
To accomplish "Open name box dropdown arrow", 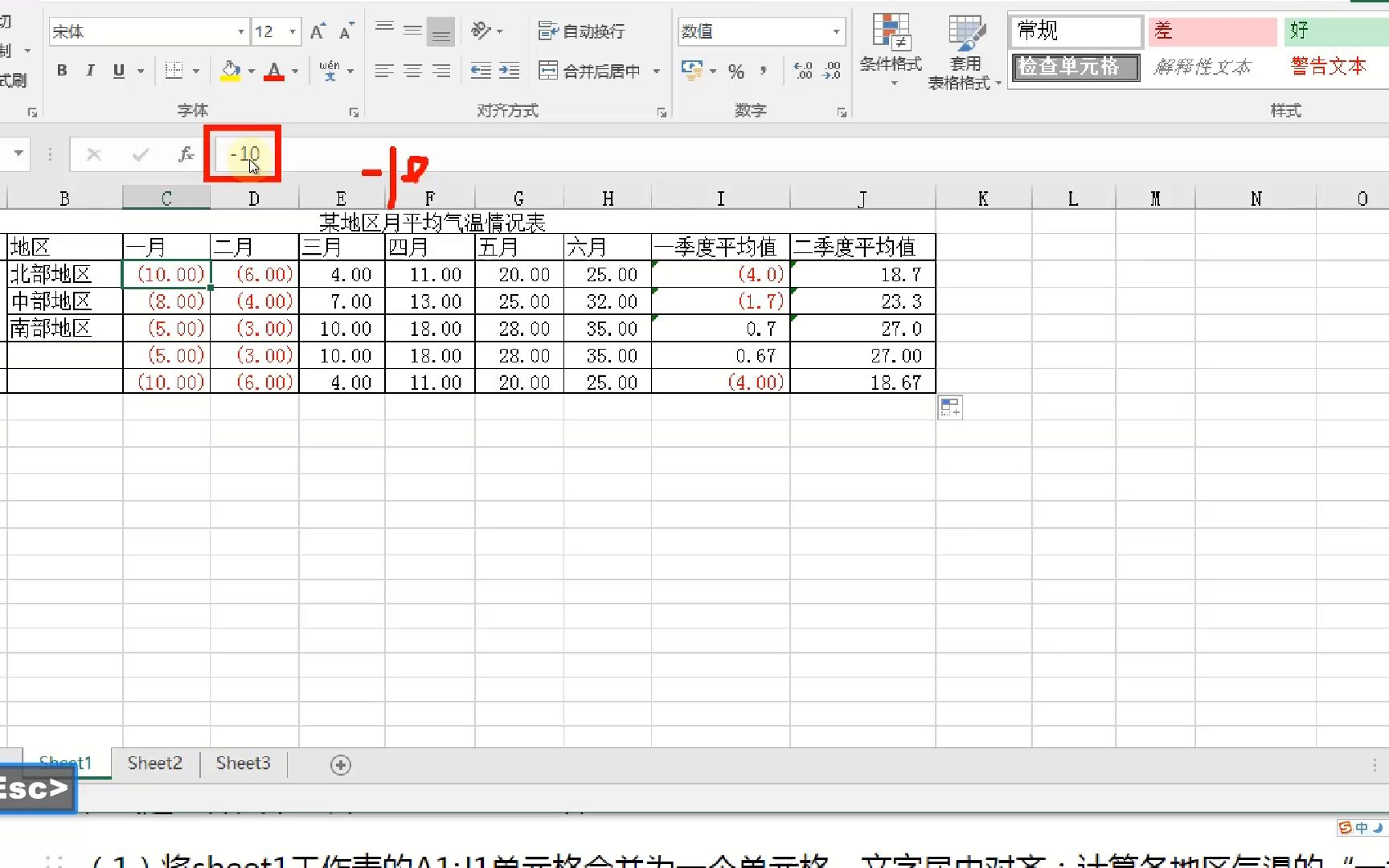I will coord(18,153).
